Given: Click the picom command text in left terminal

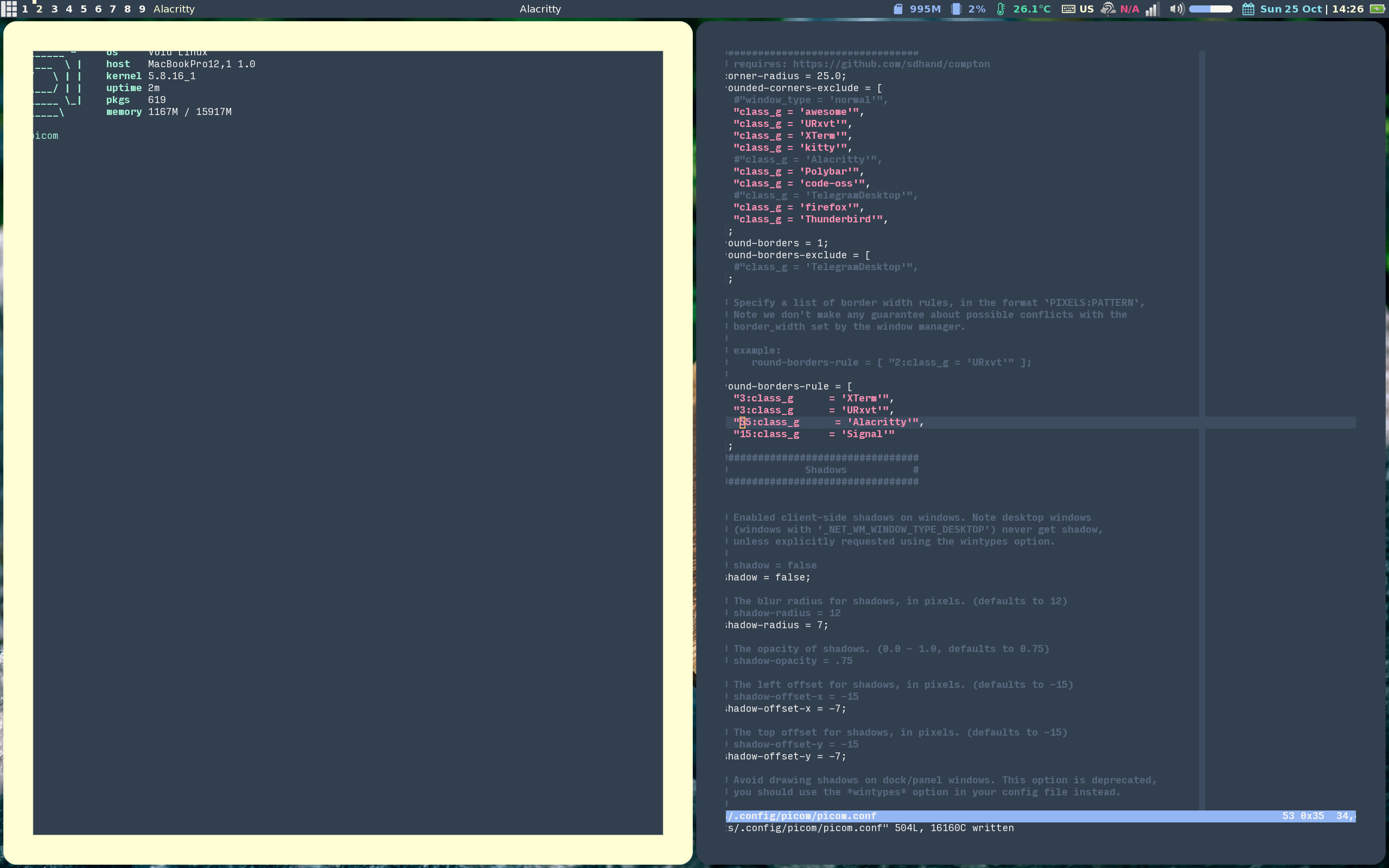Looking at the screenshot, I should 46,136.
